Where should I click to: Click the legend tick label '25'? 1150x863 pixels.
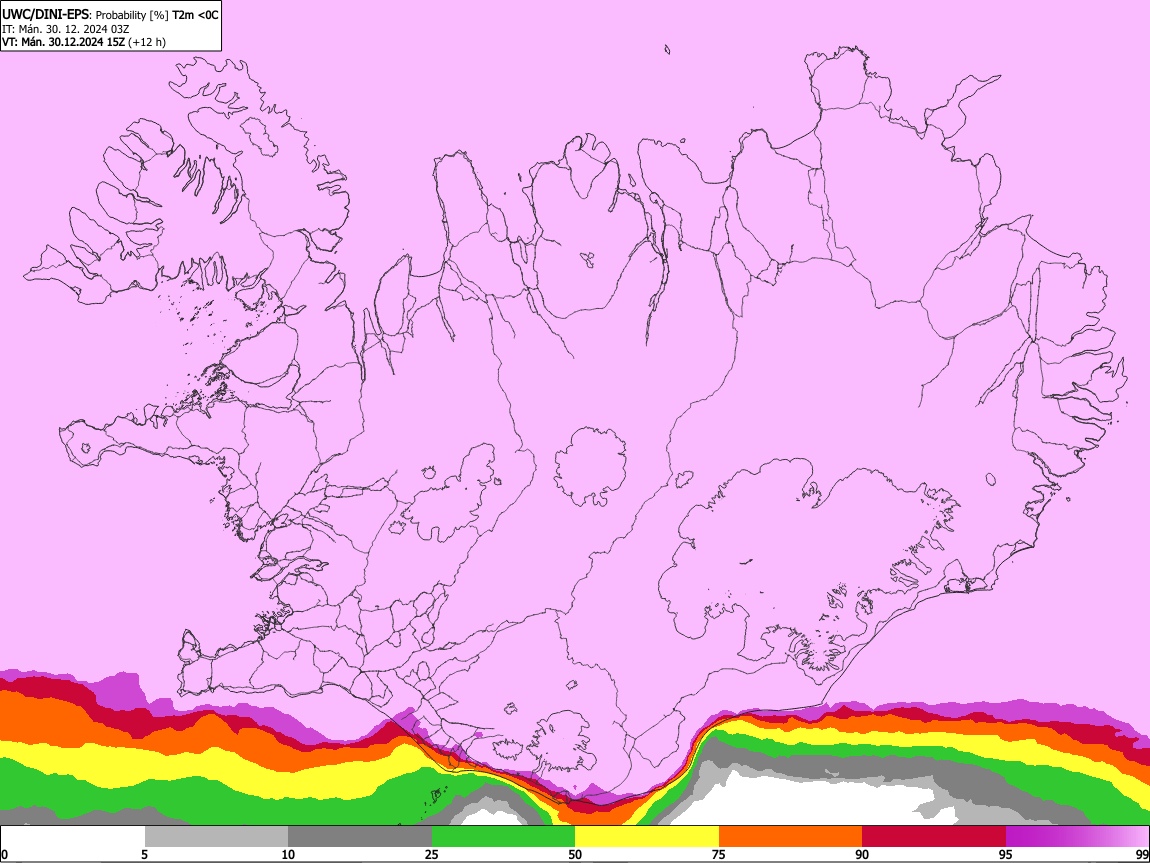pyautogui.click(x=432, y=854)
